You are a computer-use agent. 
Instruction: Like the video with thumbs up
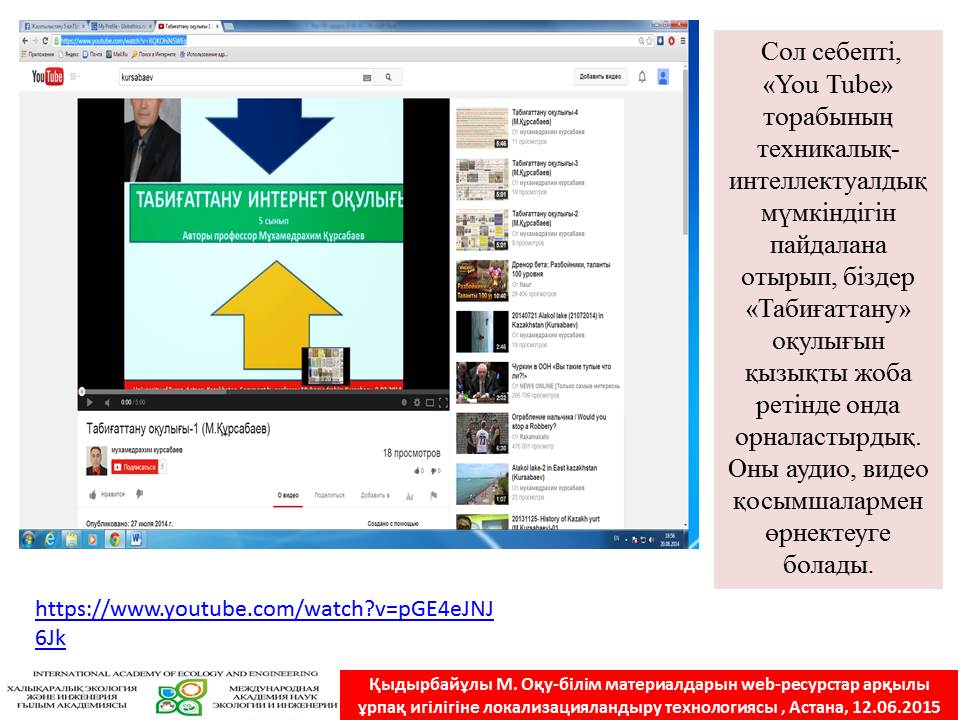pyautogui.click(x=93, y=494)
